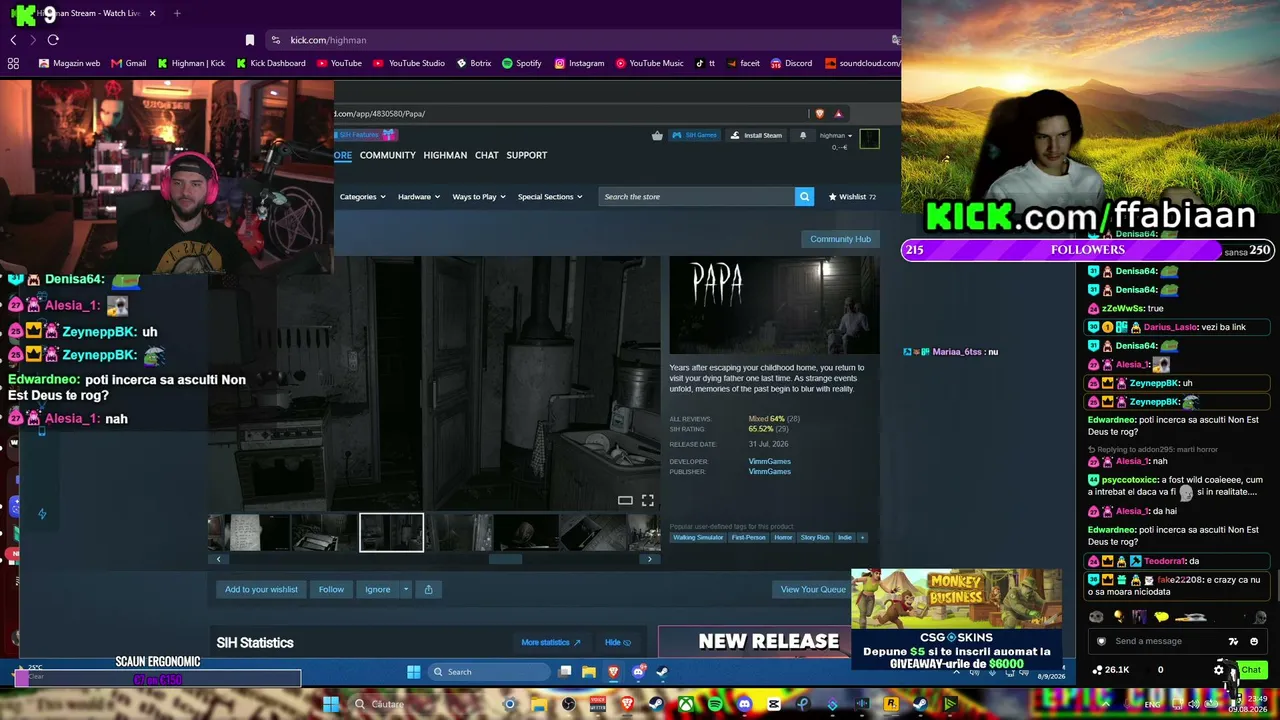
Task: Open Kick chat settings gear
Action: coord(1219,670)
